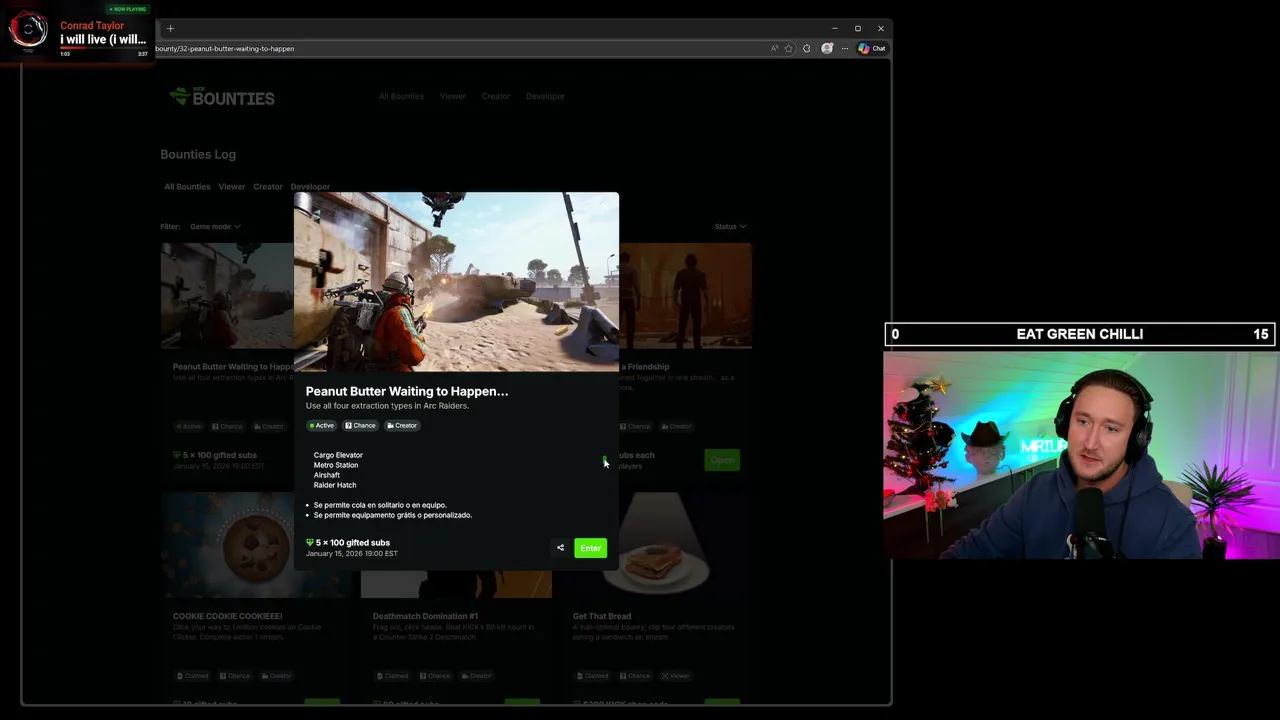Open a new browser tab
The height and width of the screenshot is (720, 1280).
click(170, 28)
